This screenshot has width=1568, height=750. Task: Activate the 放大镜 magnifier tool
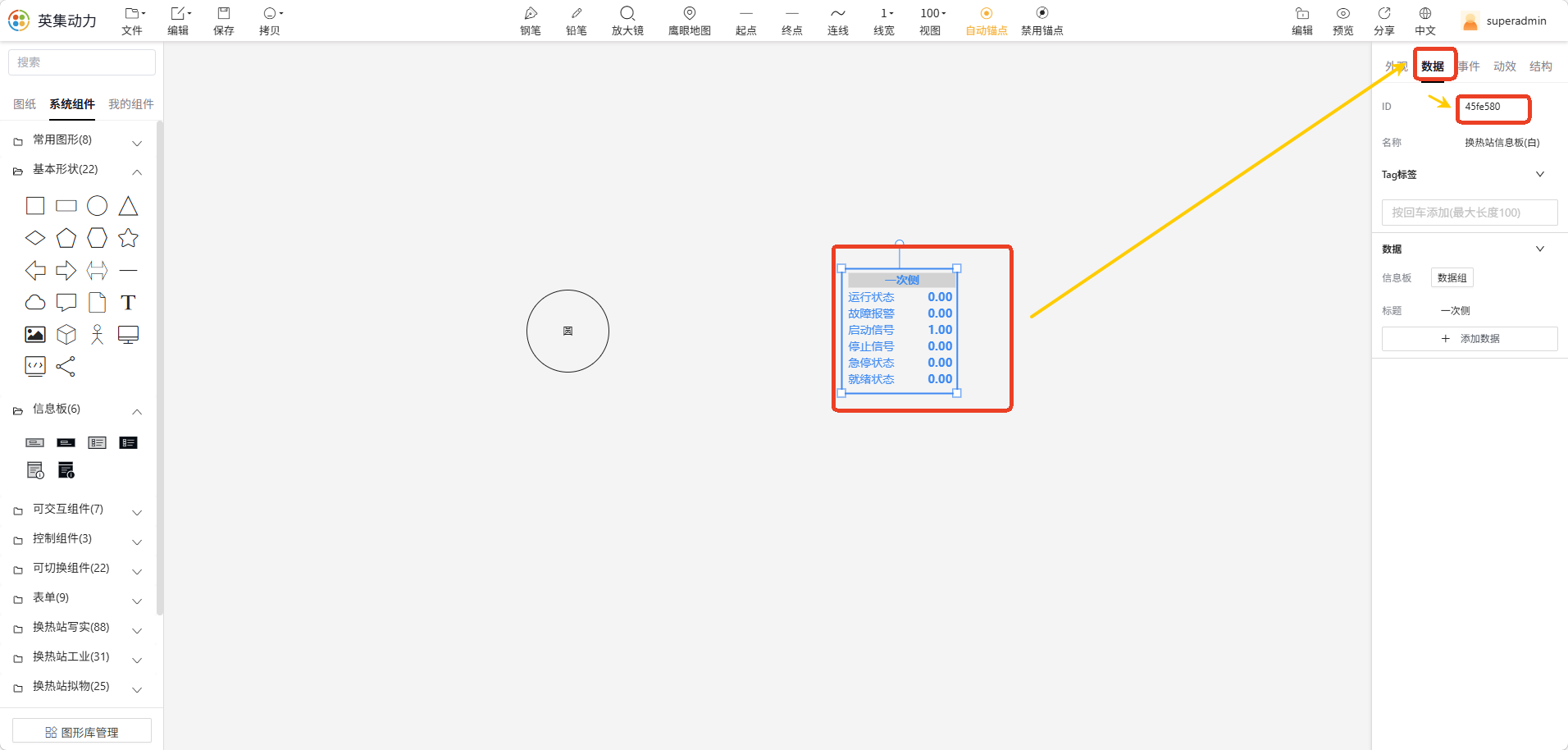click(x=627, y=21)
